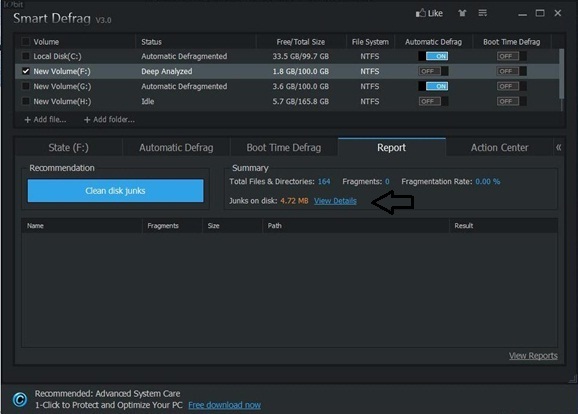Viewport: 578px width, 414px height.
Task: Click the 'Deep Analyzed' status text
Action: point(167,71)
